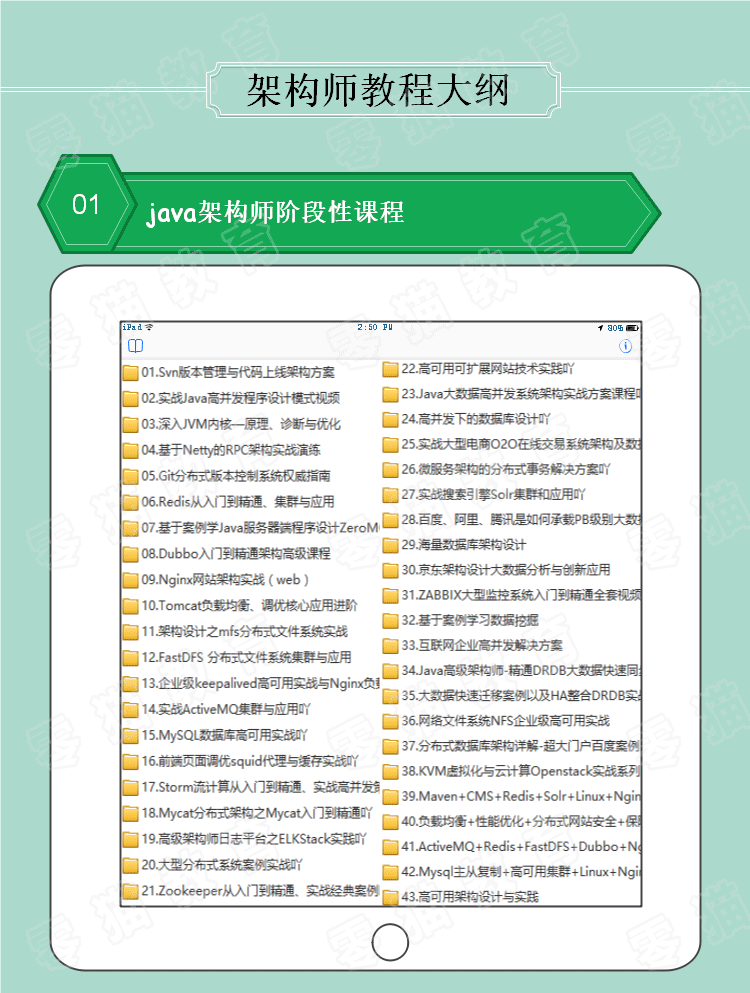The height and width of the screenshot is (993, 750).
Task: Open folder 16.前端页面调优squid代理与缓存实战
Action: 241,761
